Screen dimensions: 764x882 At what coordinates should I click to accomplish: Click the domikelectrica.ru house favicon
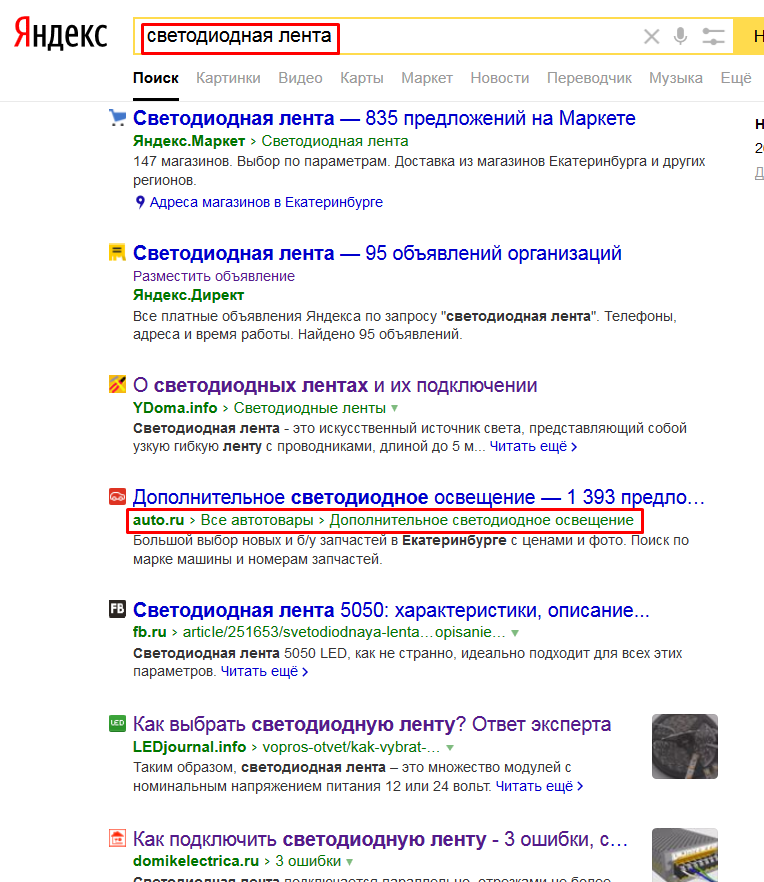(117, 838)
